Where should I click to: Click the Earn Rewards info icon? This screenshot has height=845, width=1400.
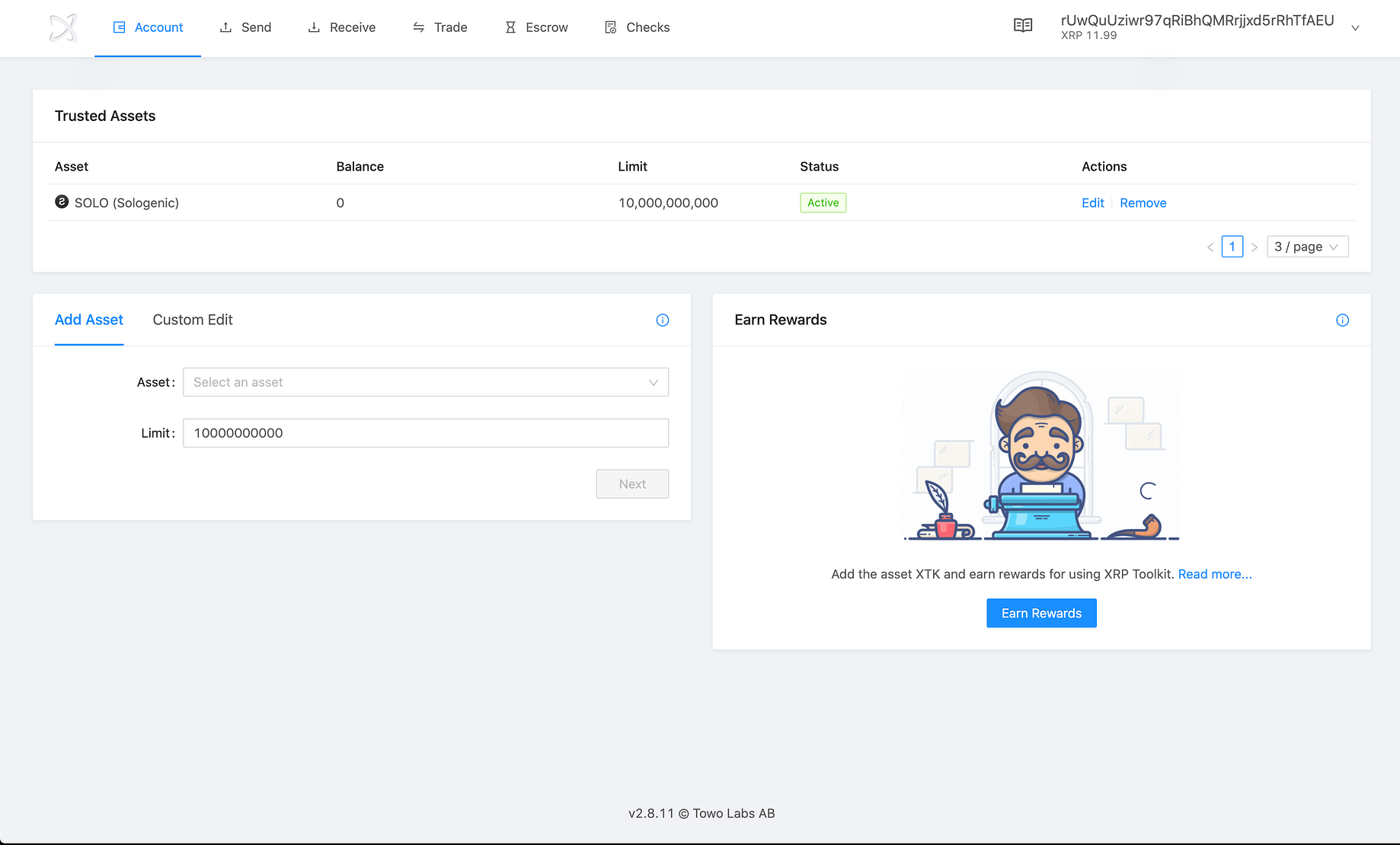1342,320
